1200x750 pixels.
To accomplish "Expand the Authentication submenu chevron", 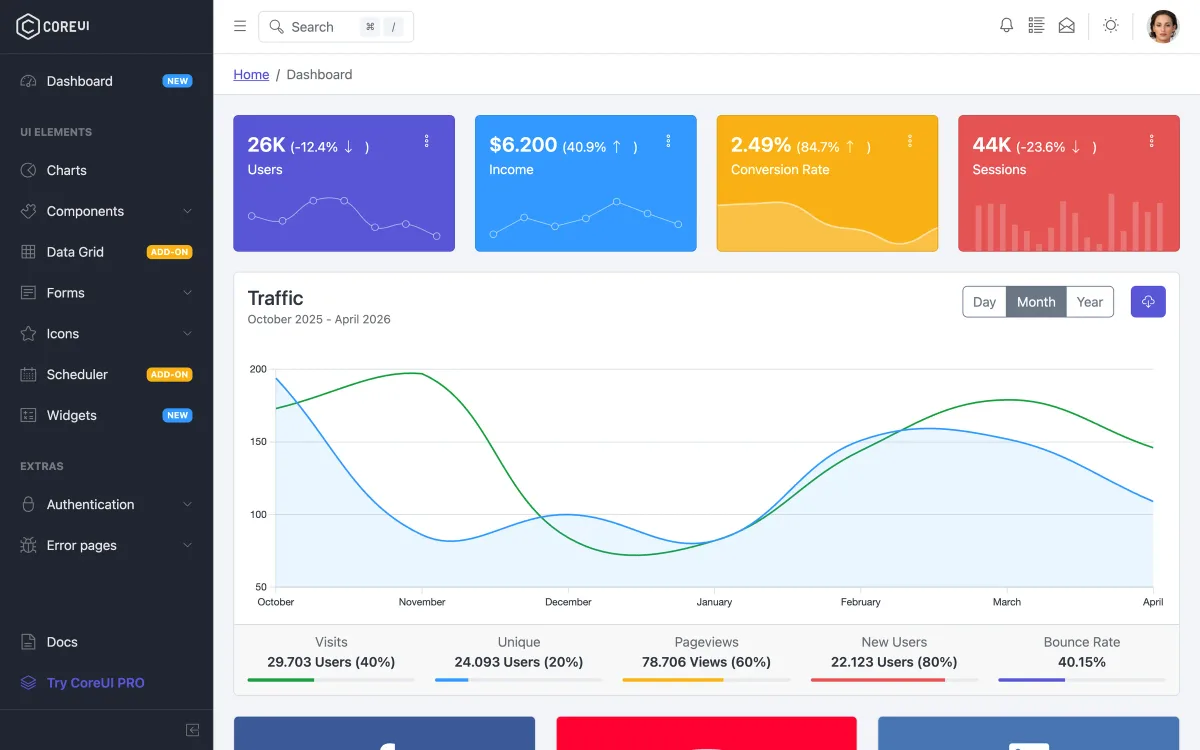I will click(x=187, y=504).
